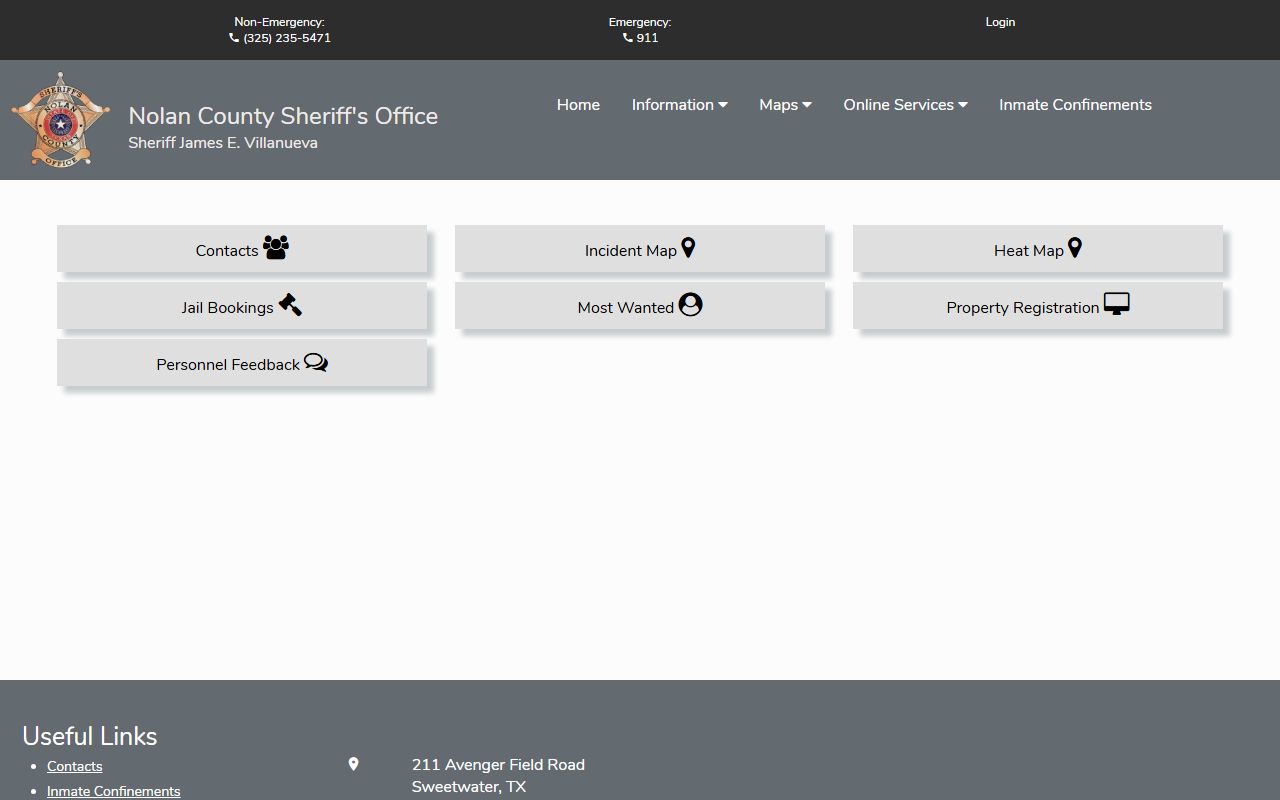Click the gavel icon on Jail Bookings
1280x800 pixels.
tap(290, 304)
